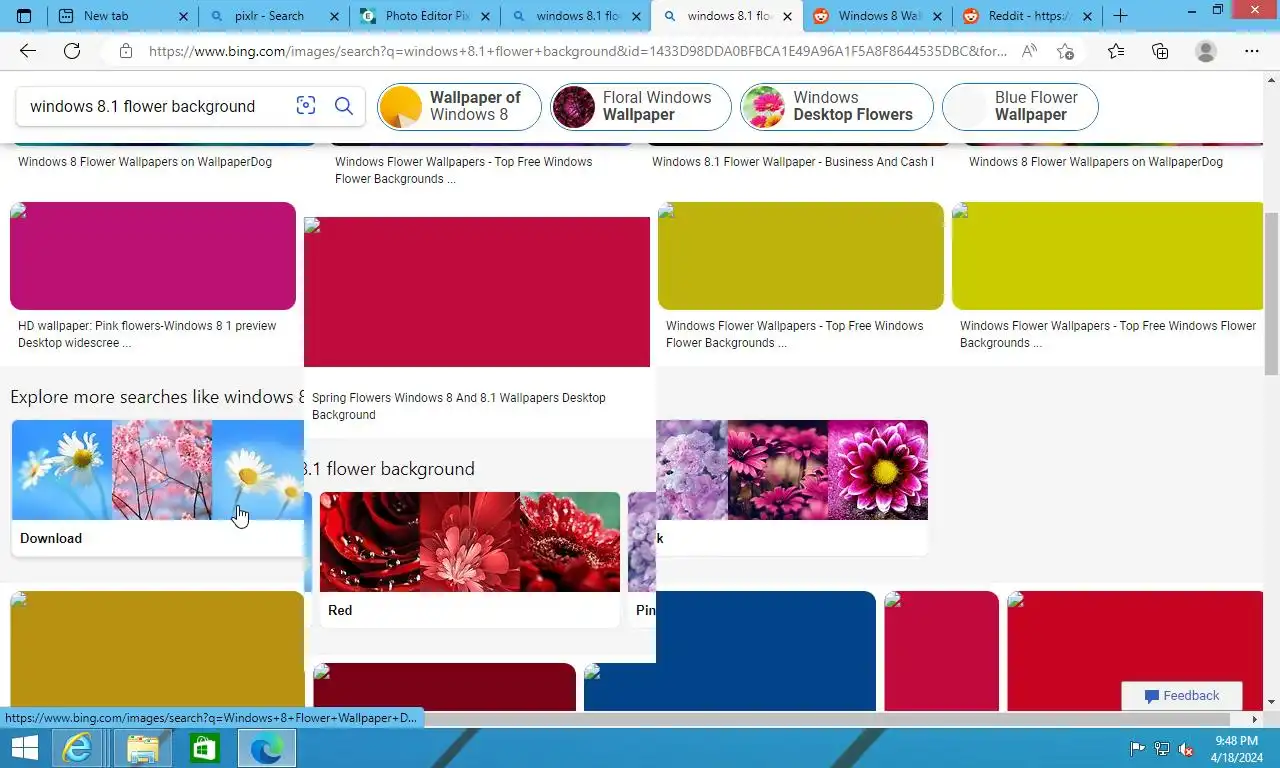Image resolution: width=1280 pixels, height=768 pixels.
Task: Open the tab actions menu
Action: (24, 16)
